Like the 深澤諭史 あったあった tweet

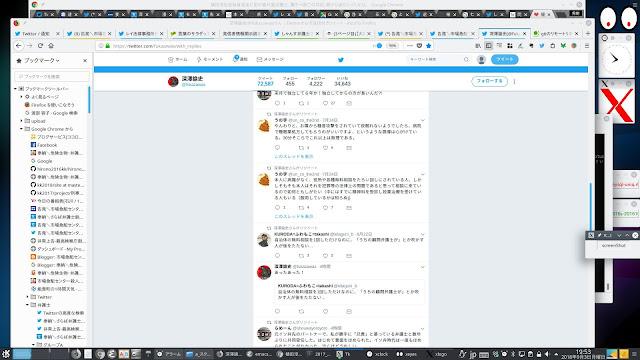coord(325,311)
